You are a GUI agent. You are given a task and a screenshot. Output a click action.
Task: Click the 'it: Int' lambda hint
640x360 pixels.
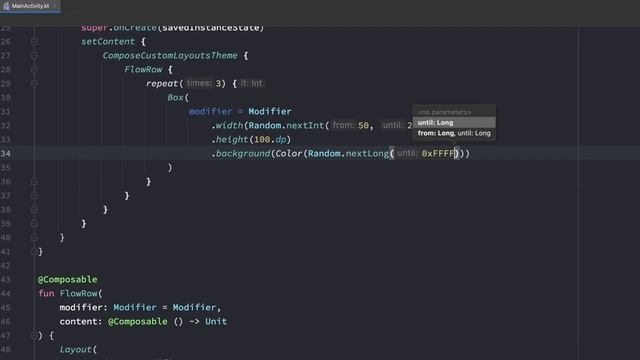click(x=251, y=83)
